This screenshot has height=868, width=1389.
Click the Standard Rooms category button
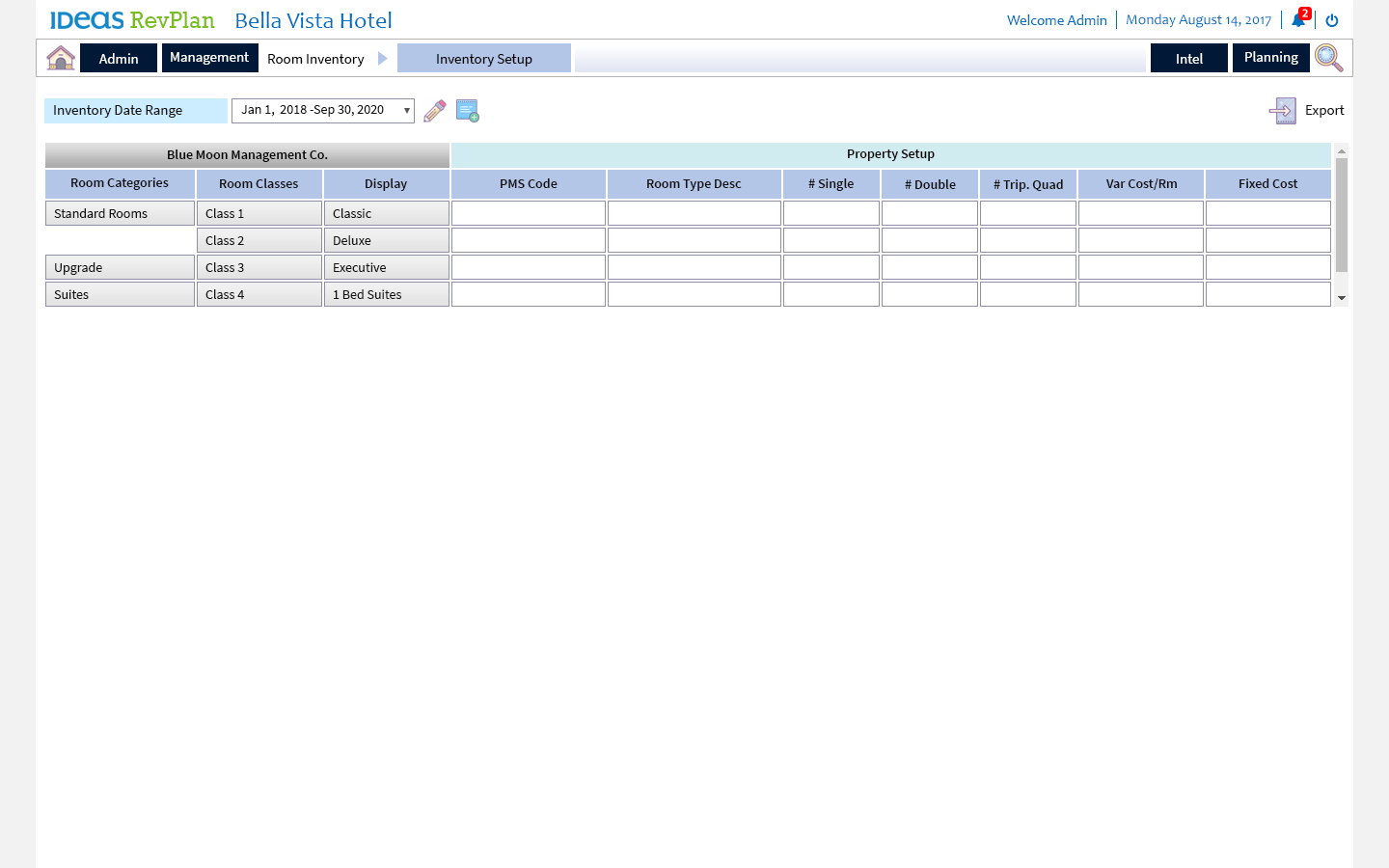coord(120,213)
